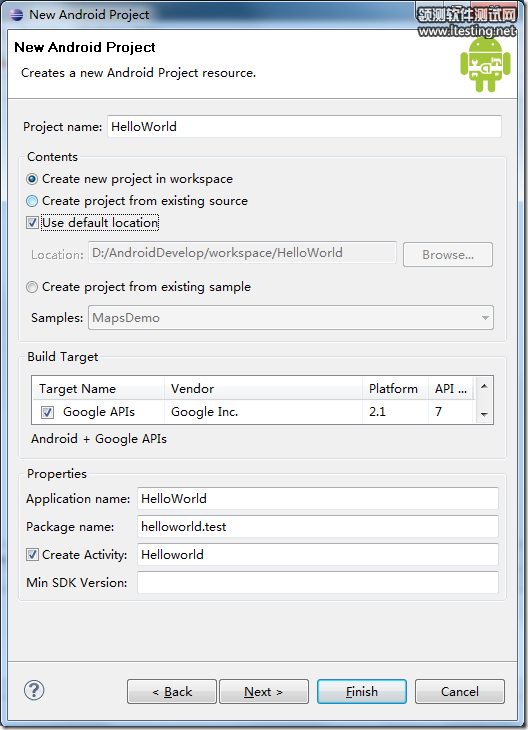Viewport: 528px width, 730px height.
Task: Go back with the Back button
Action: 172,691
